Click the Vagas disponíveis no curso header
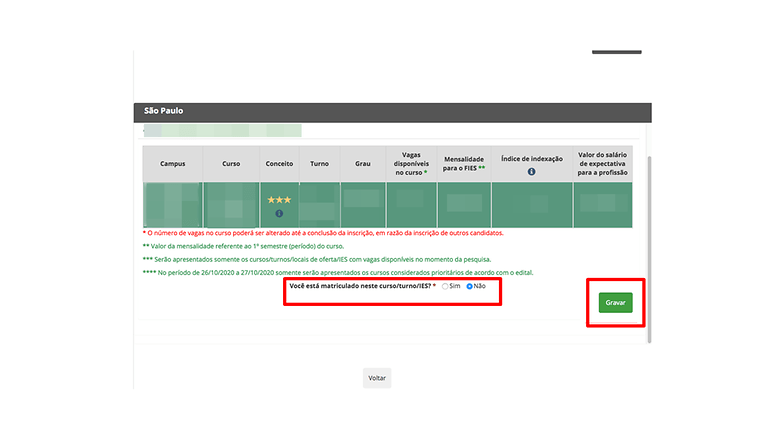 tap(411, 164)
